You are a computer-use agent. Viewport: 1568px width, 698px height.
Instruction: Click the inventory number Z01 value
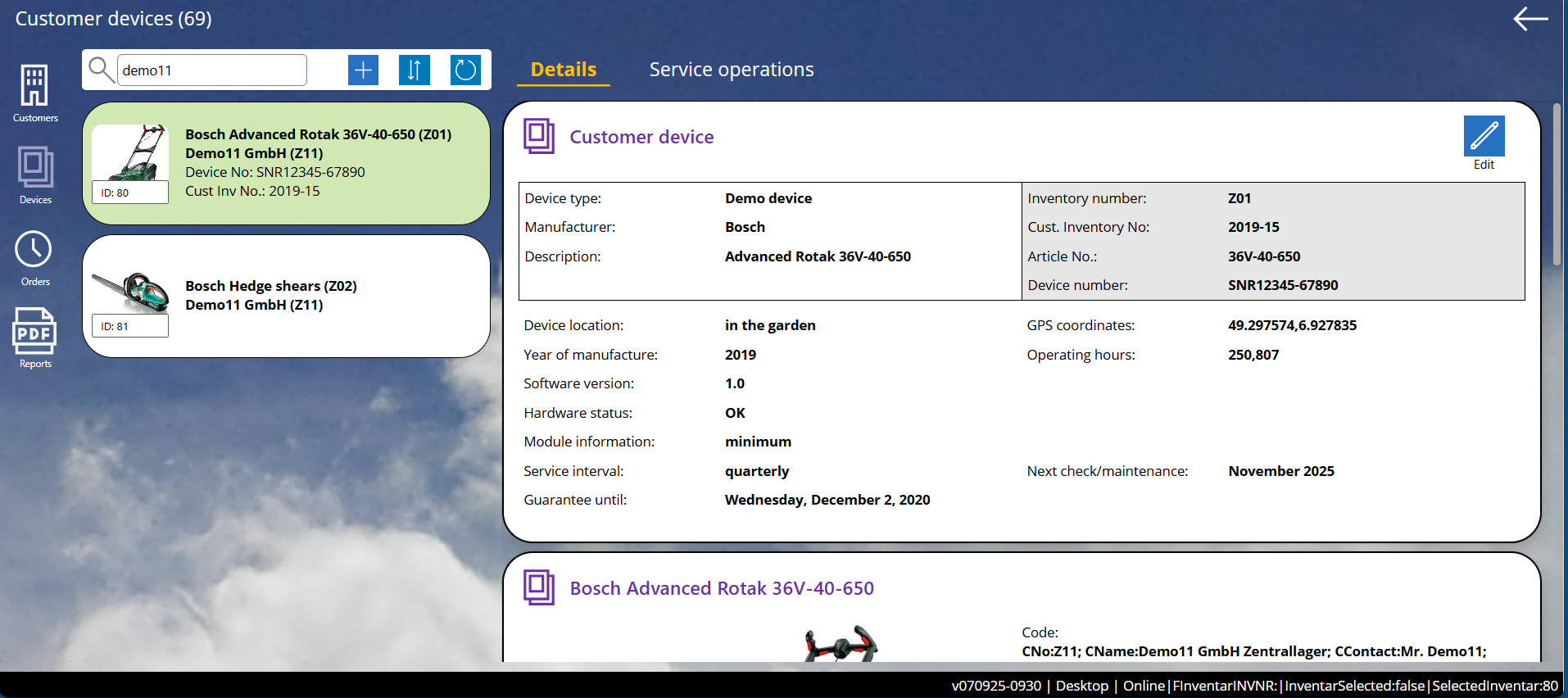click(x=1239, y=198)
